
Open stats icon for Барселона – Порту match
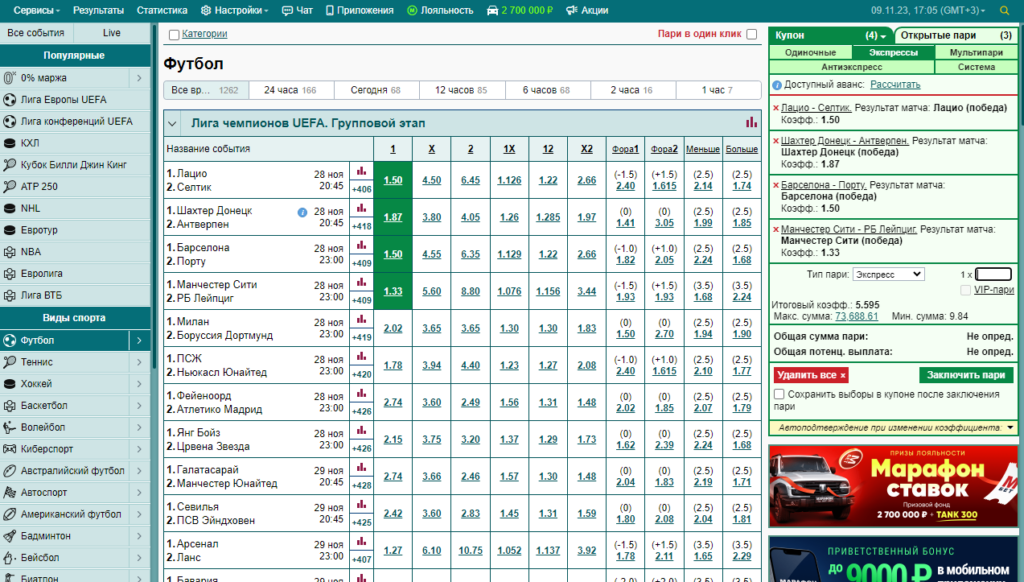pos(361,245)
